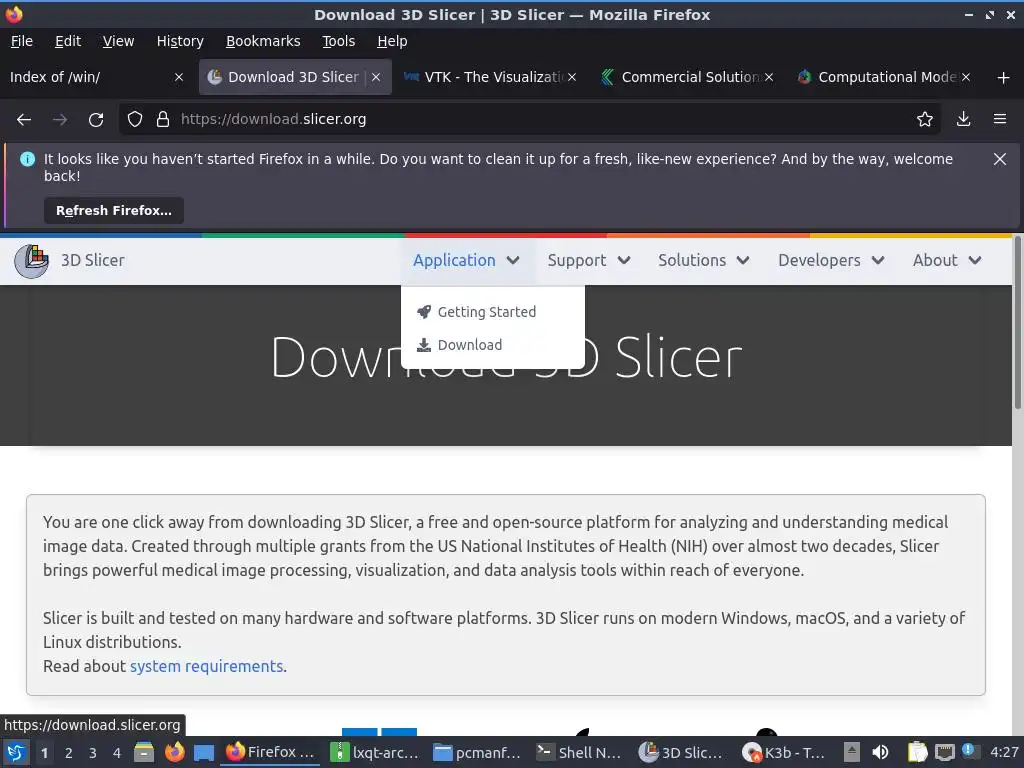Go back with the browser back arrow
The width and height of the screenshot is (1024, 768).
(24, 120)
